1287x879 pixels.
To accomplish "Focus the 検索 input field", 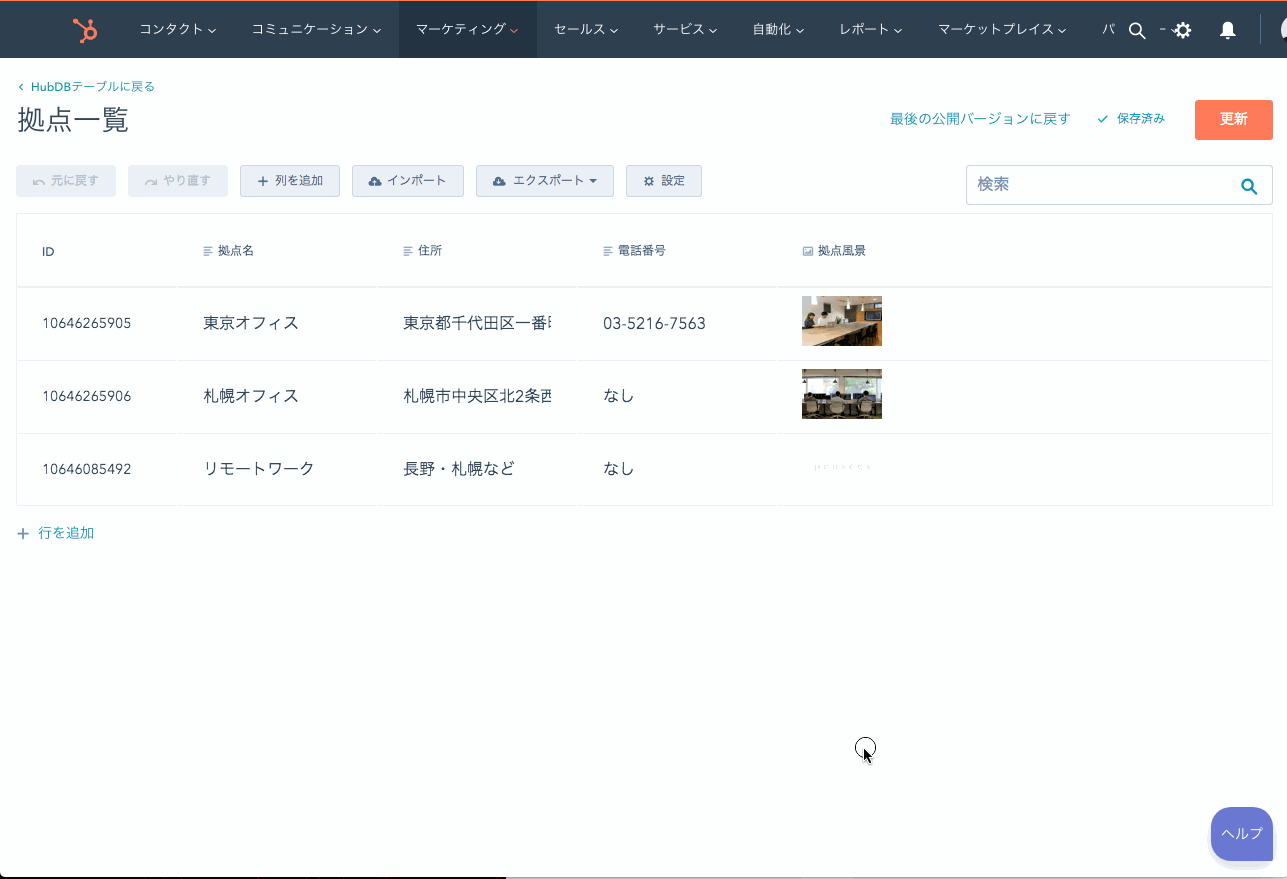I will coord(1098,185).
